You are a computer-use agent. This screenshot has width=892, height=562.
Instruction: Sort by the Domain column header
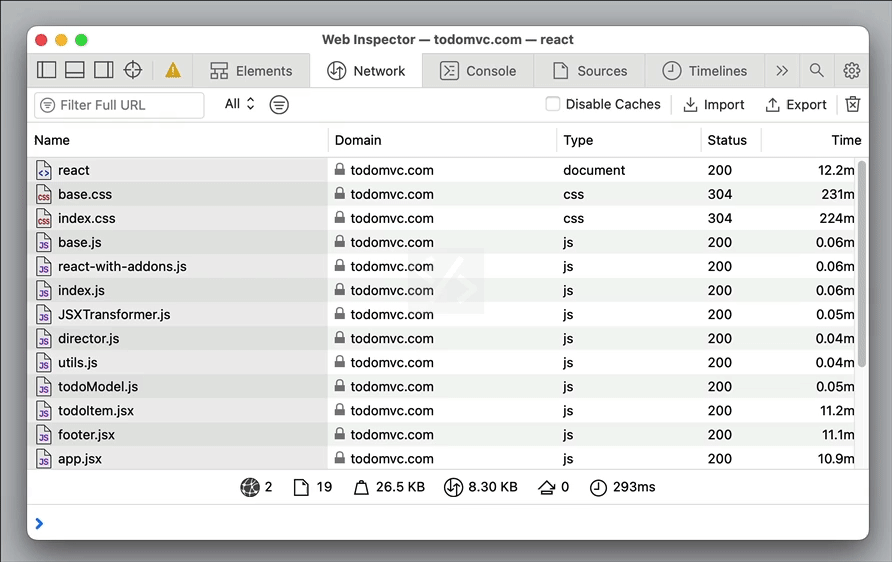[442, 140]
